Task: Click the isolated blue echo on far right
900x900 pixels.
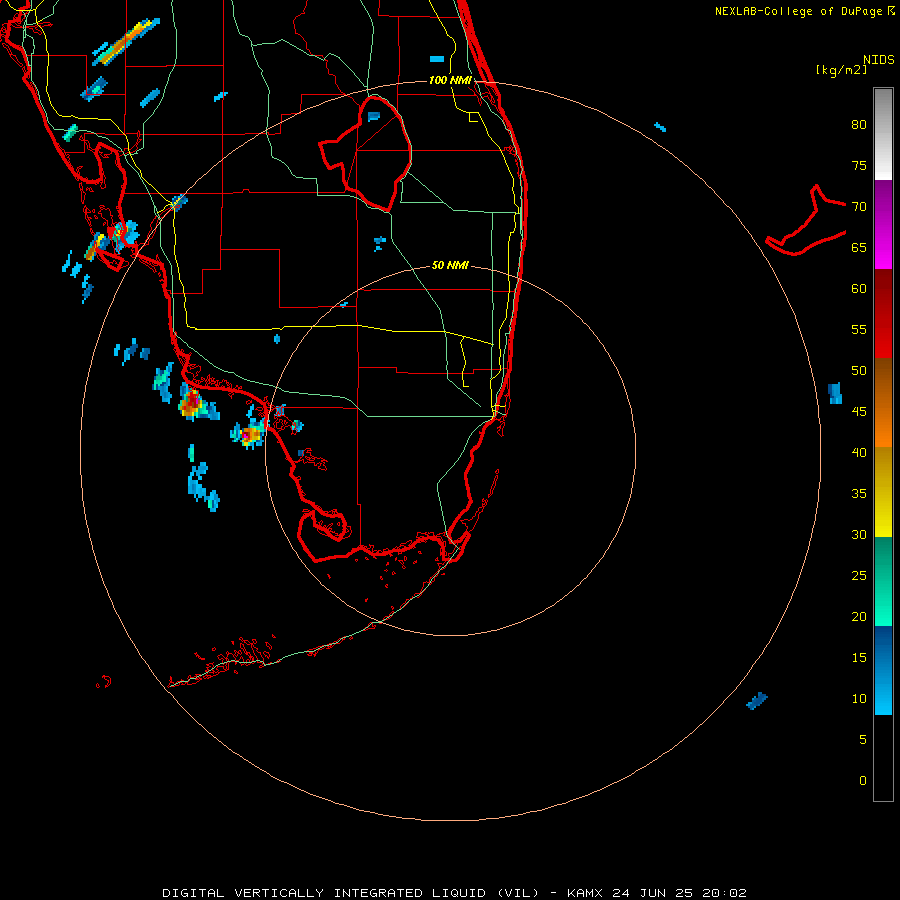Action: click(835, 393)
